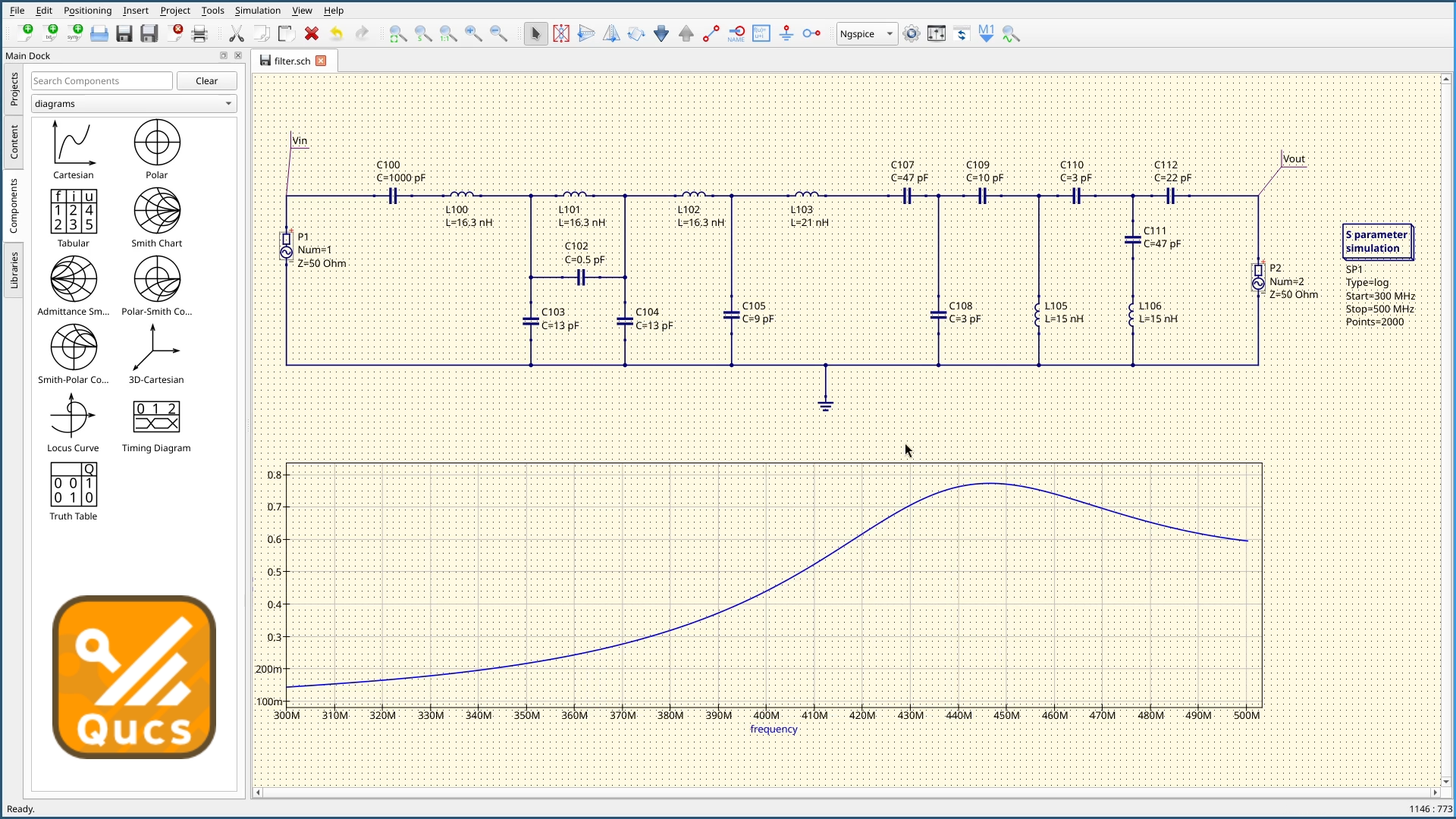The image size is (1456, 819).
Task: Toggle the Select pointer tool
Action: 535,33
